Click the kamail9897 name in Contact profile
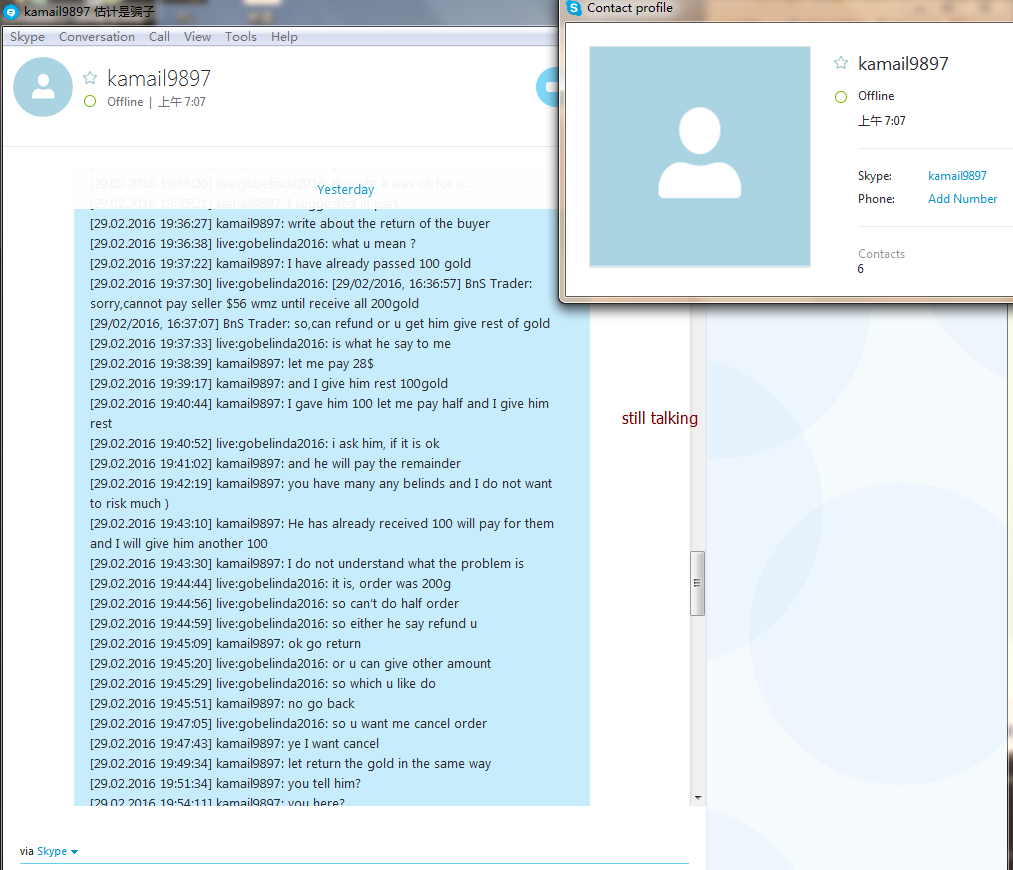 point(903,63)
